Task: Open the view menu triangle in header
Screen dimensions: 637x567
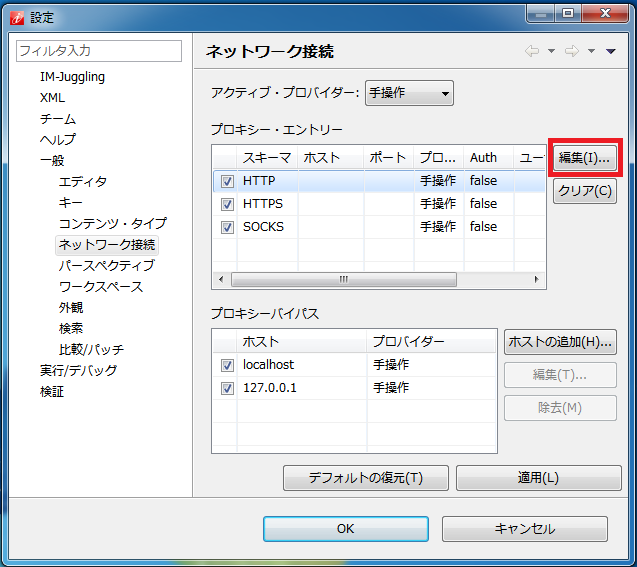Action: tap(611, 51)
